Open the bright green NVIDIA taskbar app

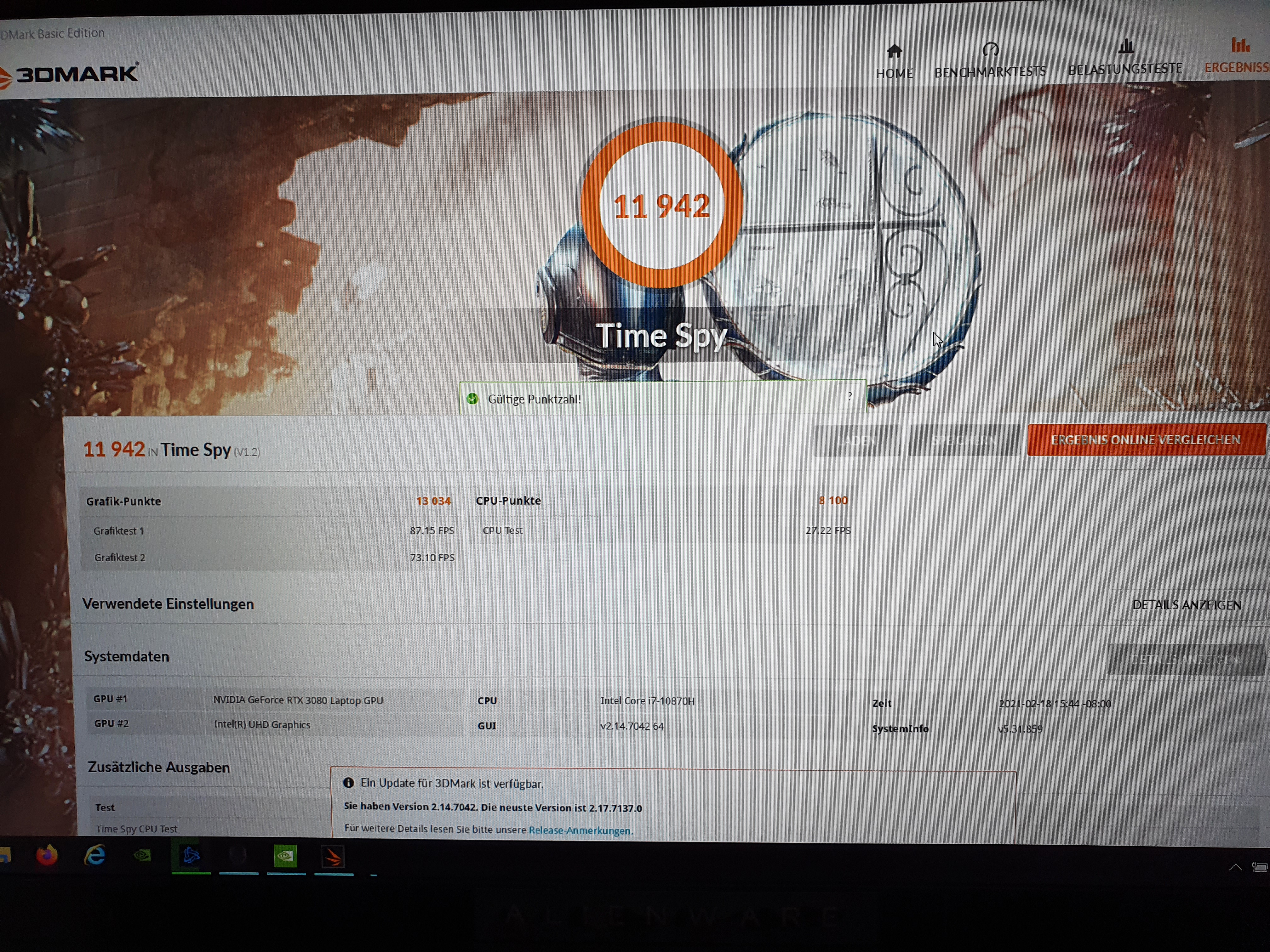[x=286, y=857]
